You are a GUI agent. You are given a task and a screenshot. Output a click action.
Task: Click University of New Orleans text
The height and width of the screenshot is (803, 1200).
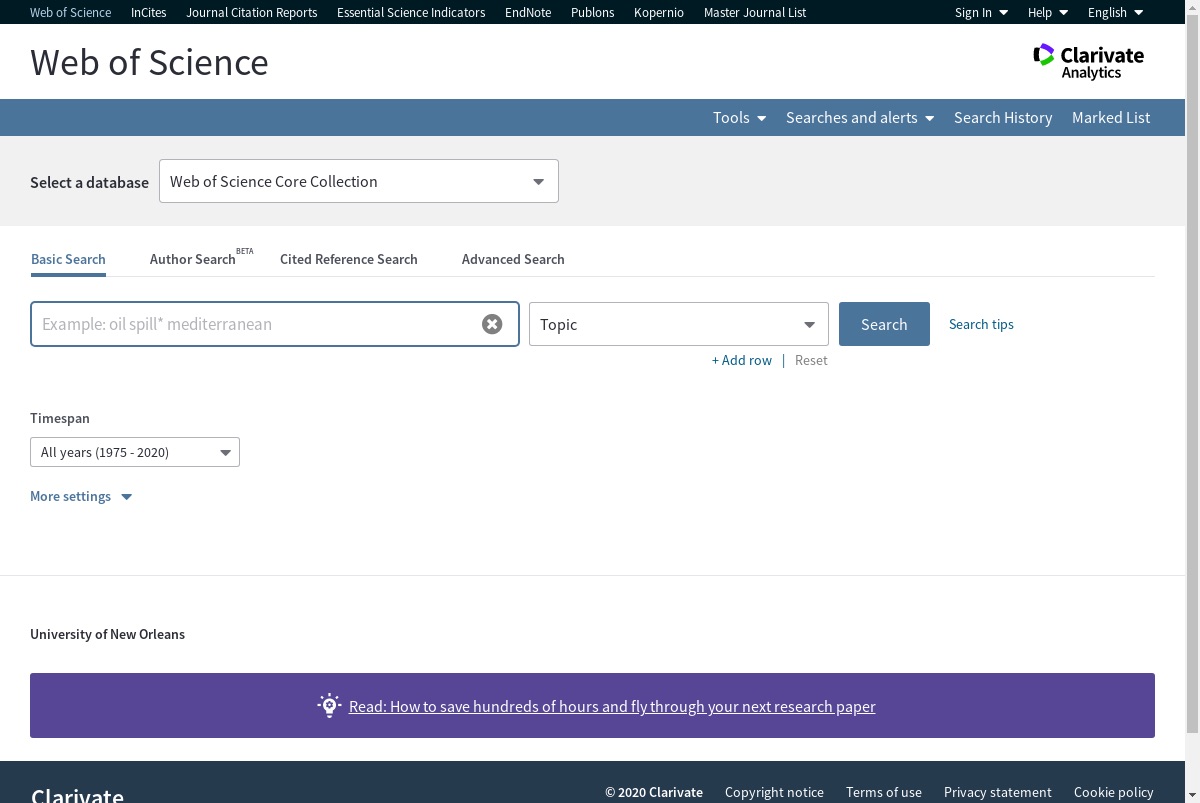pyautogui.click(x=108, y=634)
